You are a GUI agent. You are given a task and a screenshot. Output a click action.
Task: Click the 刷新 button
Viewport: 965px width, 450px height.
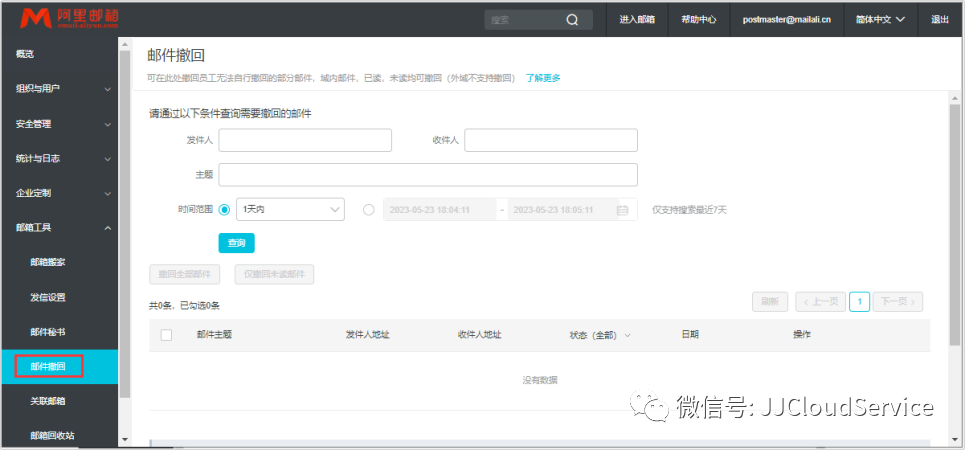click(770, 302)
